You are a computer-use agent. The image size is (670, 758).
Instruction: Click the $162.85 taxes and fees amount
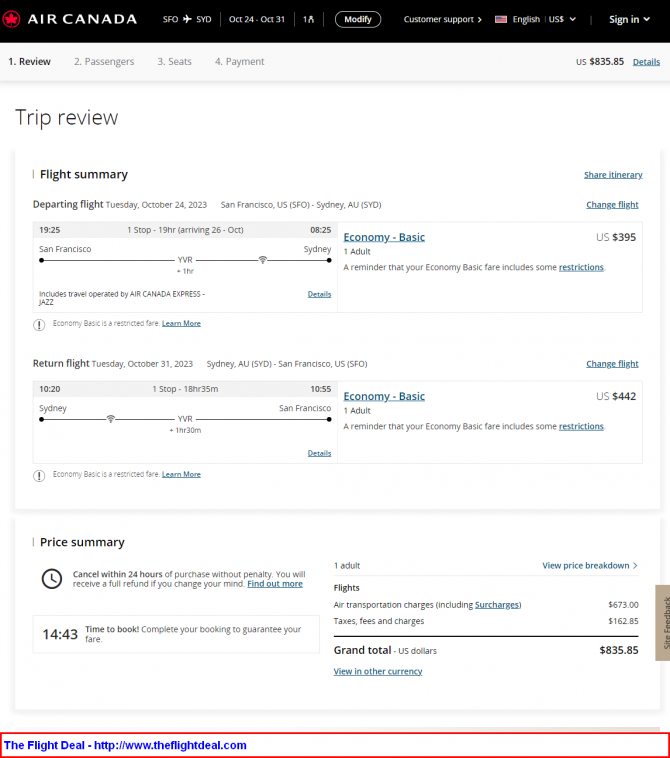click(623, 621)
